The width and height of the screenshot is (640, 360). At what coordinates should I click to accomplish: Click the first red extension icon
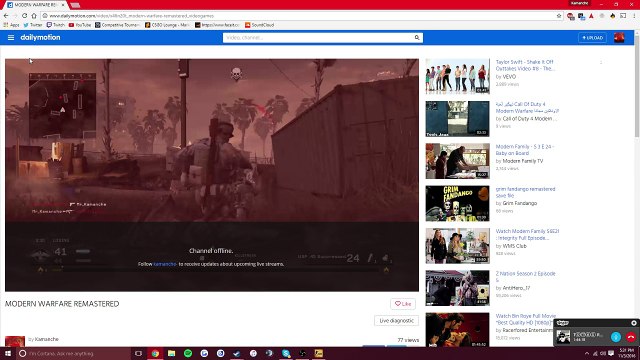(570, 16)
